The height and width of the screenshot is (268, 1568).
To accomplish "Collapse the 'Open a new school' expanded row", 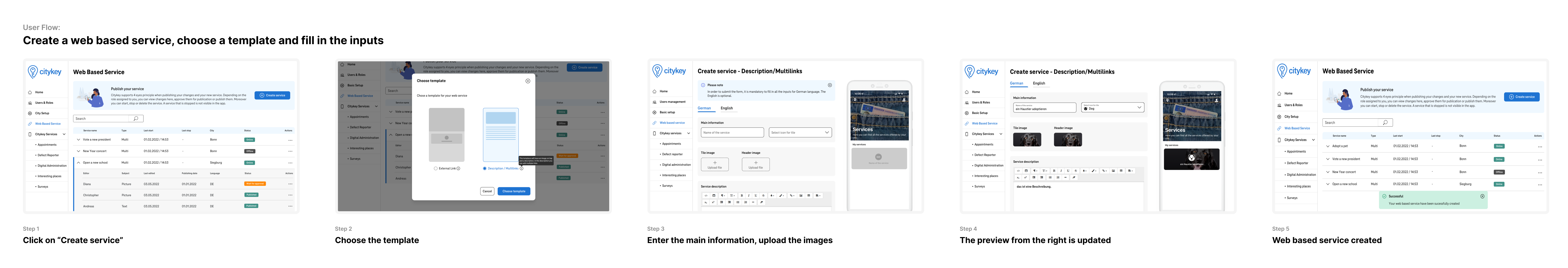I will pos(79,163).
